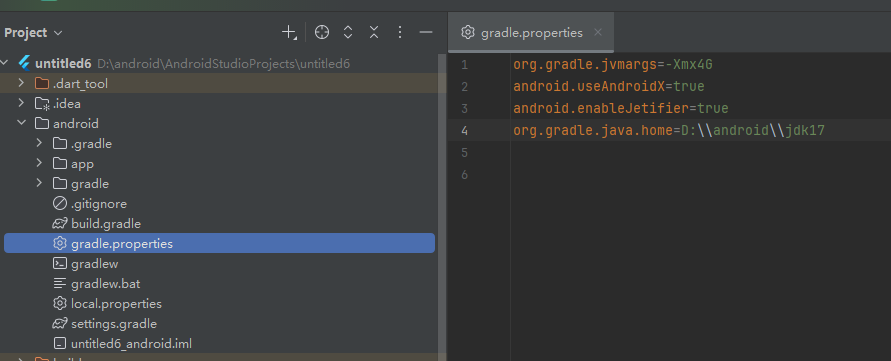Click the project path D:\android\AndroidStudioProjects\untitled6
Viewport: 891px width, 361px height.
(223, 64)
